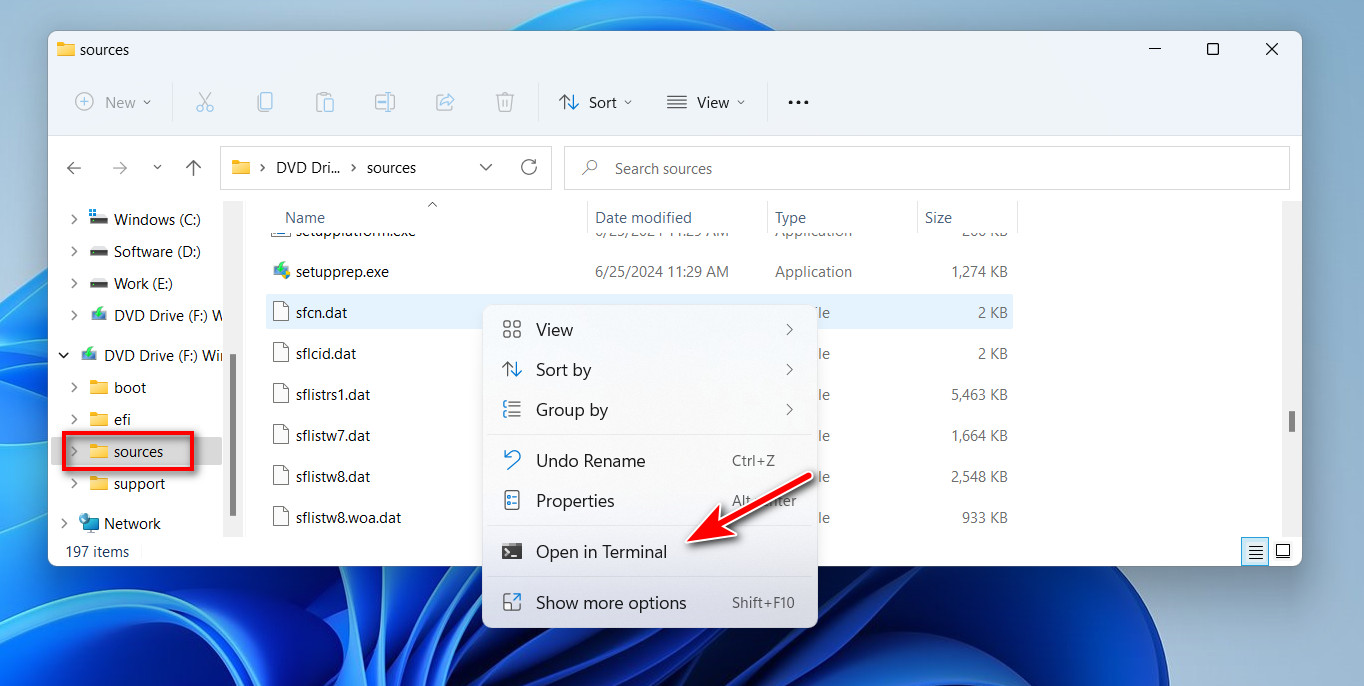Cut the selected file
The image size is (1364, 686).
click(205, 101)
